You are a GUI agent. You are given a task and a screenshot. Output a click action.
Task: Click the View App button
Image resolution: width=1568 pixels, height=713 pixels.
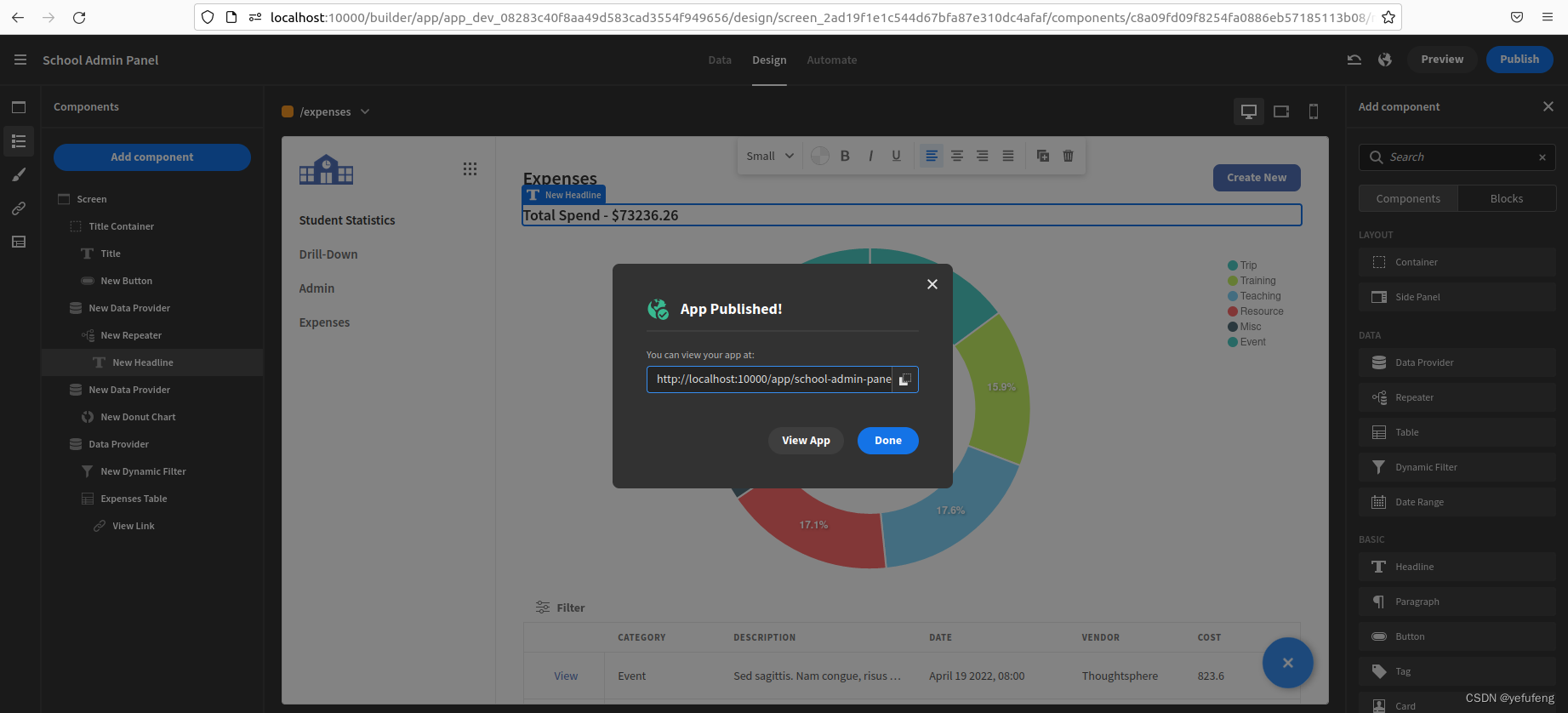point(806,441)
